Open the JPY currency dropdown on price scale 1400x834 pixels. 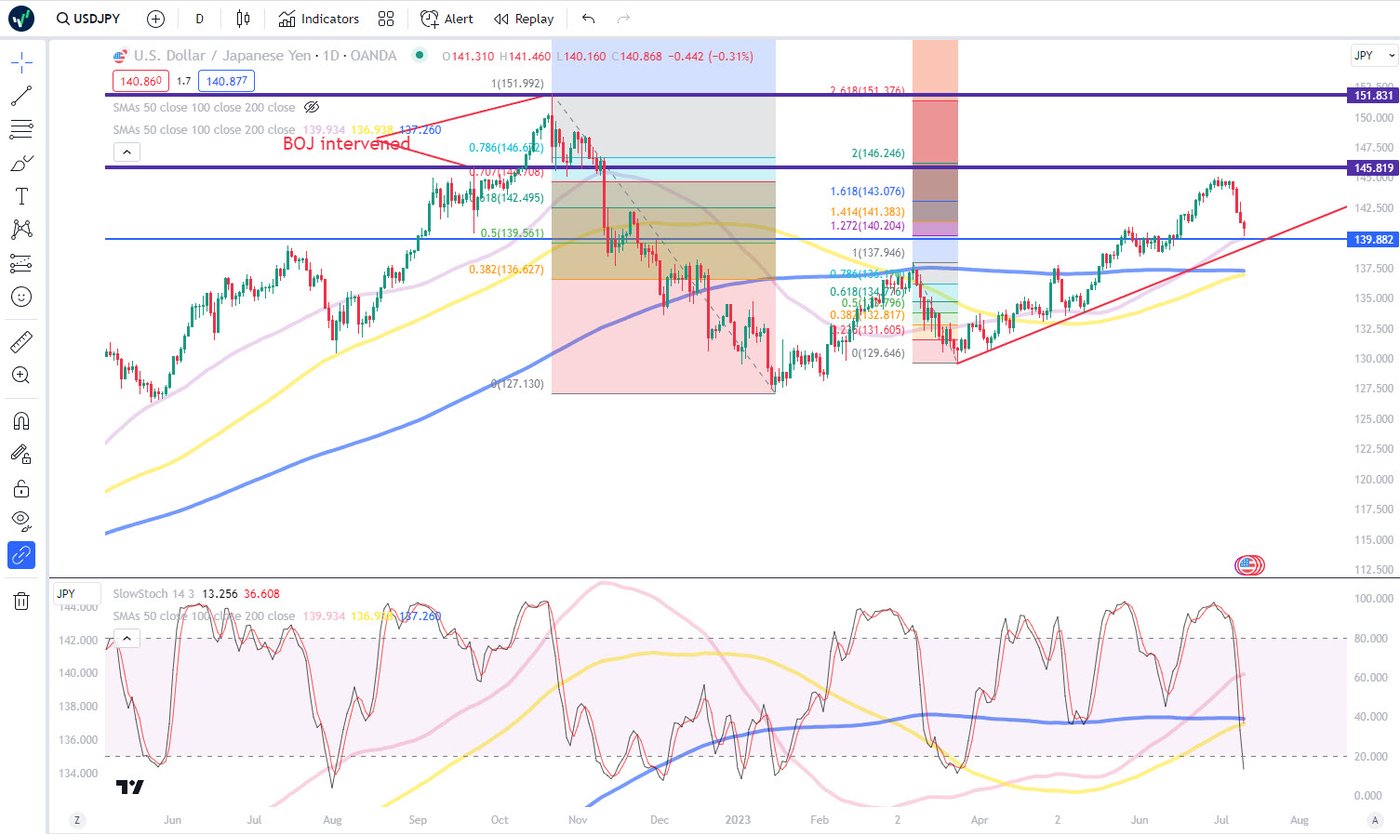click(x=1373, y=55)
